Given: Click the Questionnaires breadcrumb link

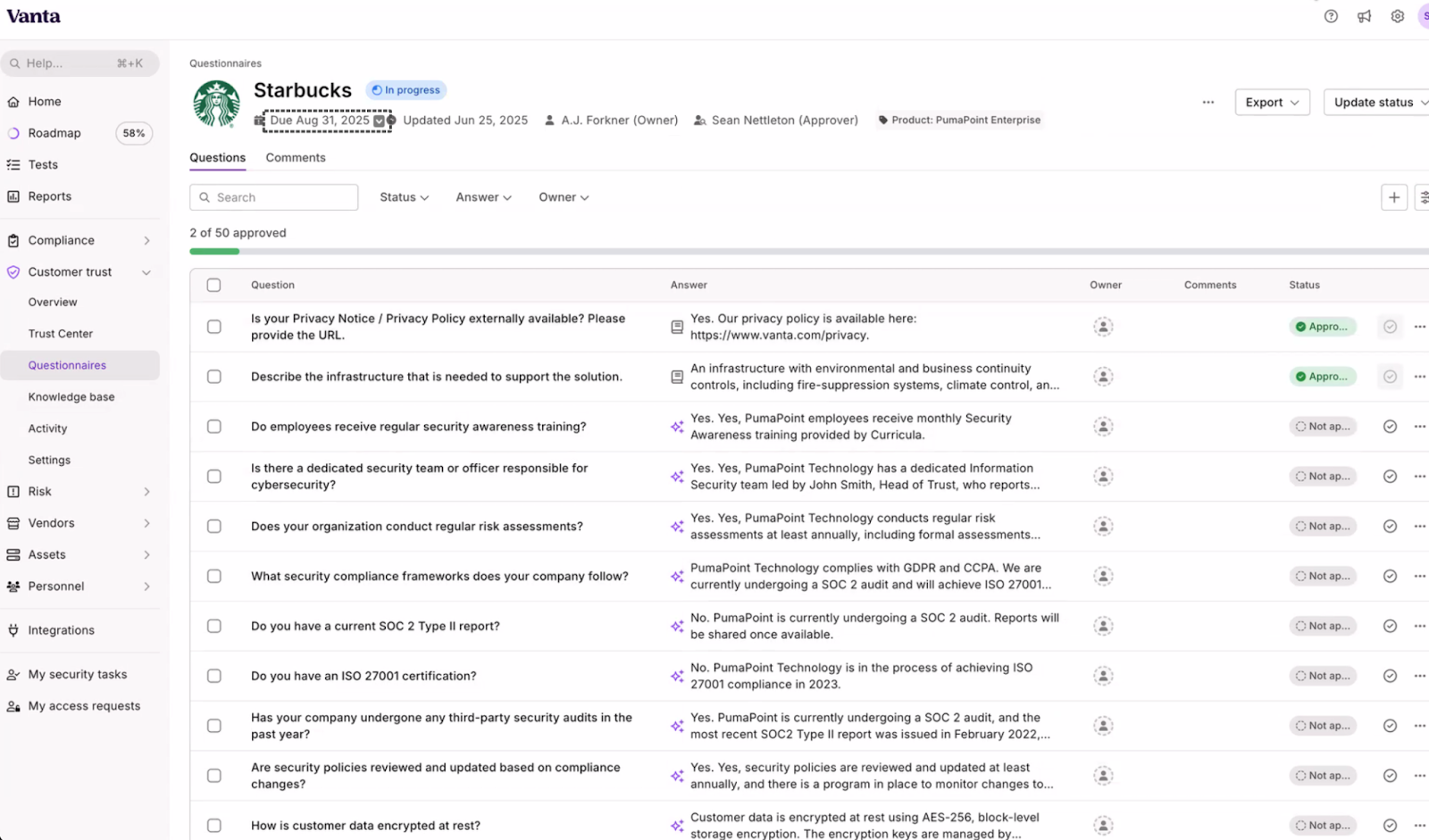Looking at the screenshot, I should pos(225,63).
